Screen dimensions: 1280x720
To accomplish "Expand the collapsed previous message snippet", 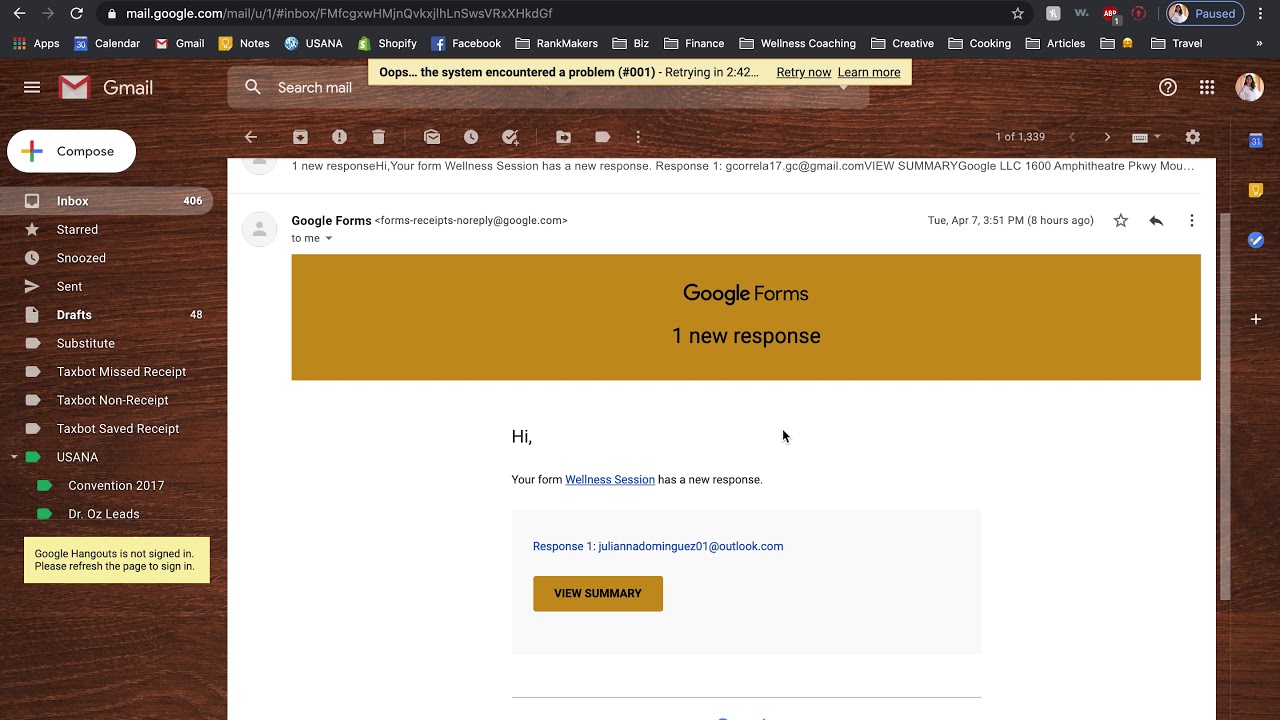I will coord(742,166).
